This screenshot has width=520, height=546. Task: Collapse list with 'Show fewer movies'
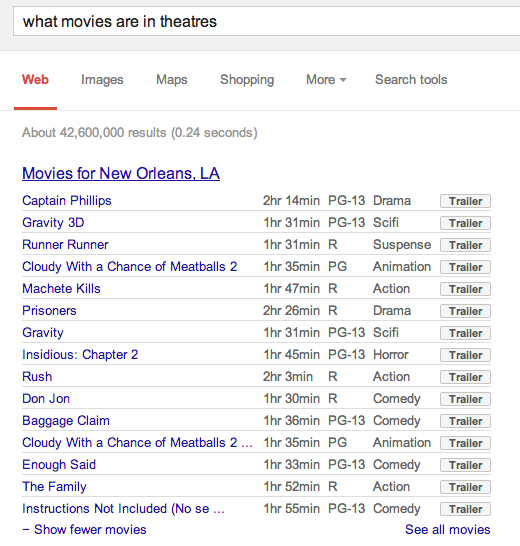coord(84,529)
